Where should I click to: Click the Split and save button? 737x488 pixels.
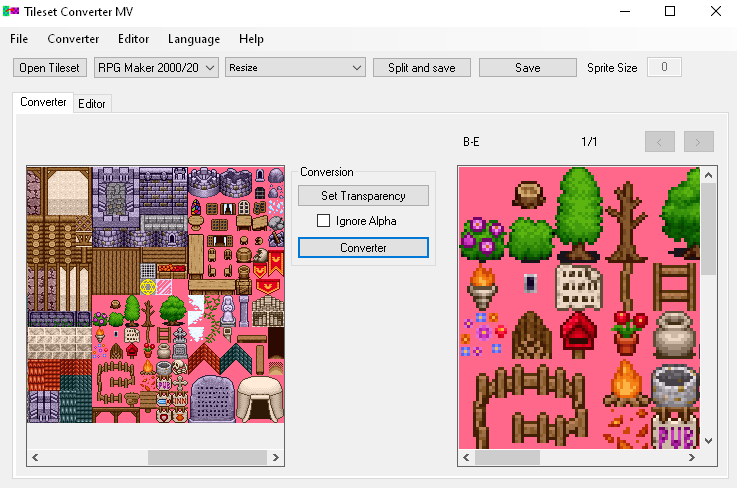421,68
